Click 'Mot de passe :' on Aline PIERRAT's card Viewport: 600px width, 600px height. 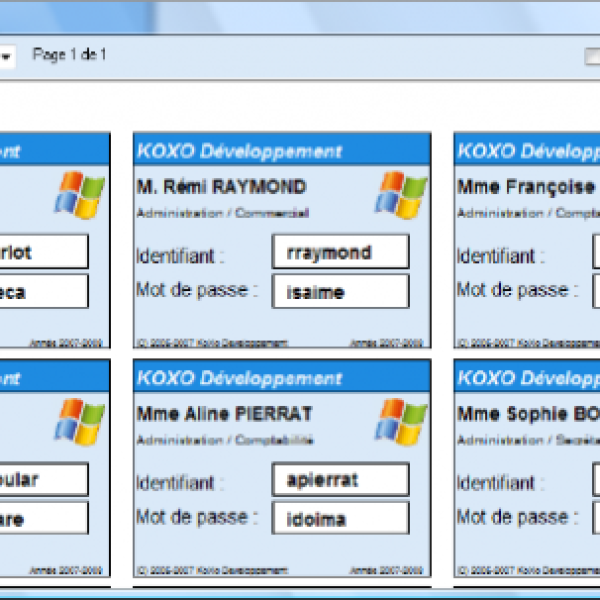[197, 517]
